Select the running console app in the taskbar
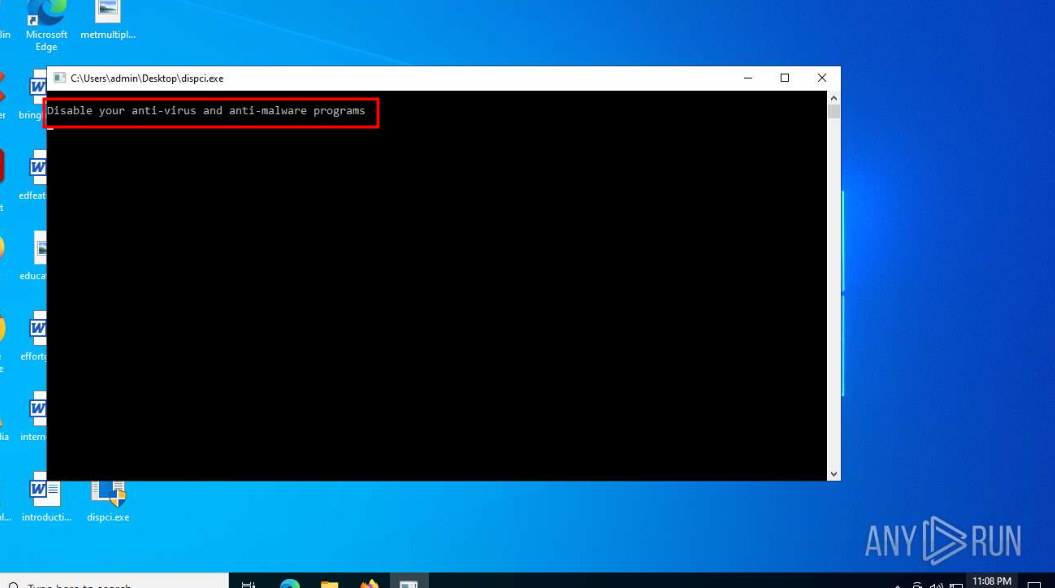Image resolution: width=1055 pixels, height=588 pixels. [x=408, y=584]
